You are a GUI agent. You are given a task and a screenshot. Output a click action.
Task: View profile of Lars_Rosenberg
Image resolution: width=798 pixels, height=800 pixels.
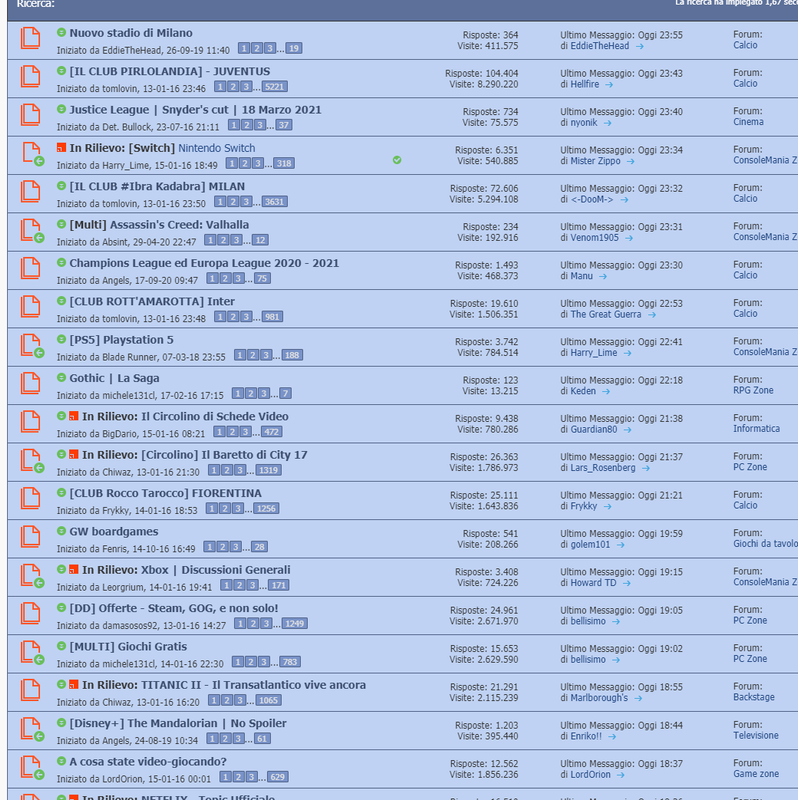pos(603,468)
